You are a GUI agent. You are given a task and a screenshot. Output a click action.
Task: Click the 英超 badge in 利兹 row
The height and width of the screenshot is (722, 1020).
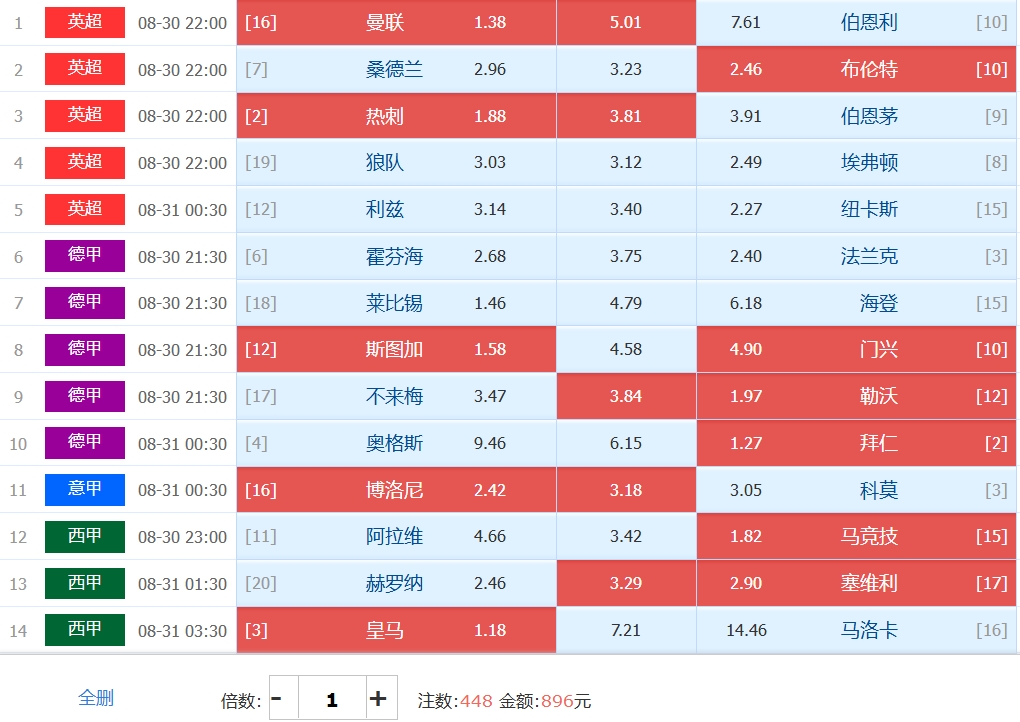coord(85,209)
